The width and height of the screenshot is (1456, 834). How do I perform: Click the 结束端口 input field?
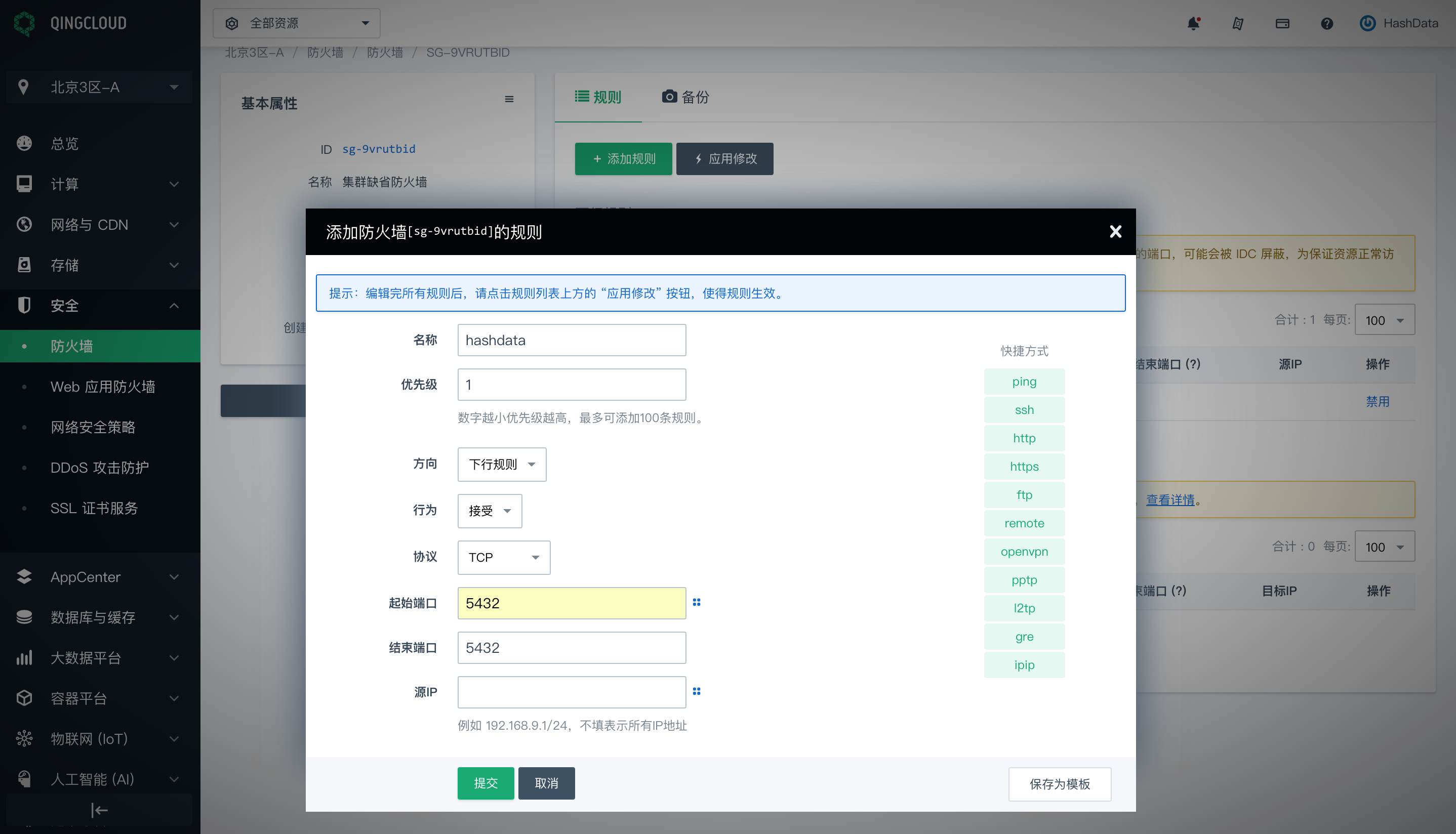click(571, 647)
